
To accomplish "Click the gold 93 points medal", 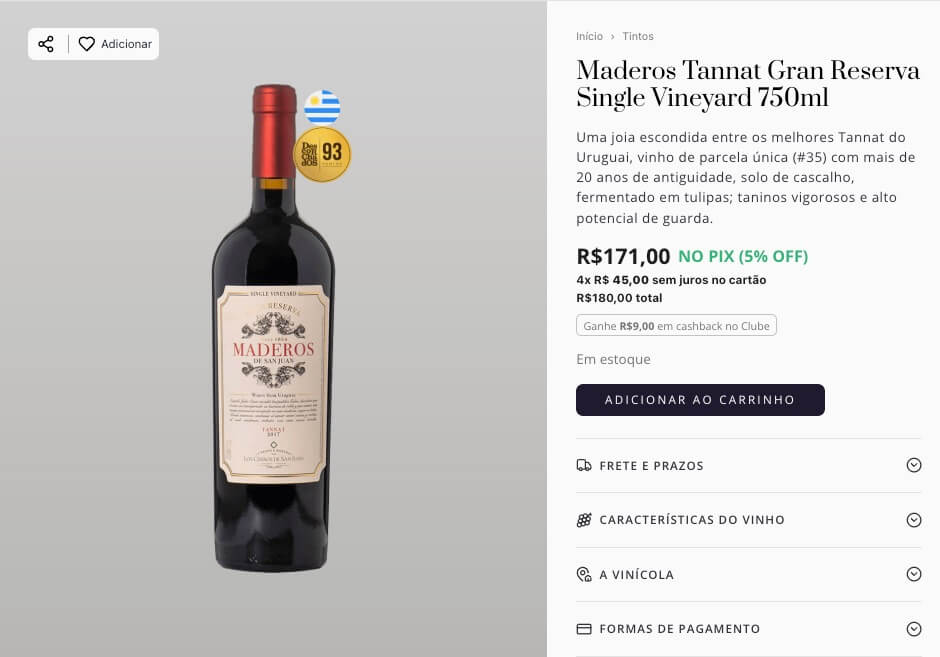I will point(322,153).
